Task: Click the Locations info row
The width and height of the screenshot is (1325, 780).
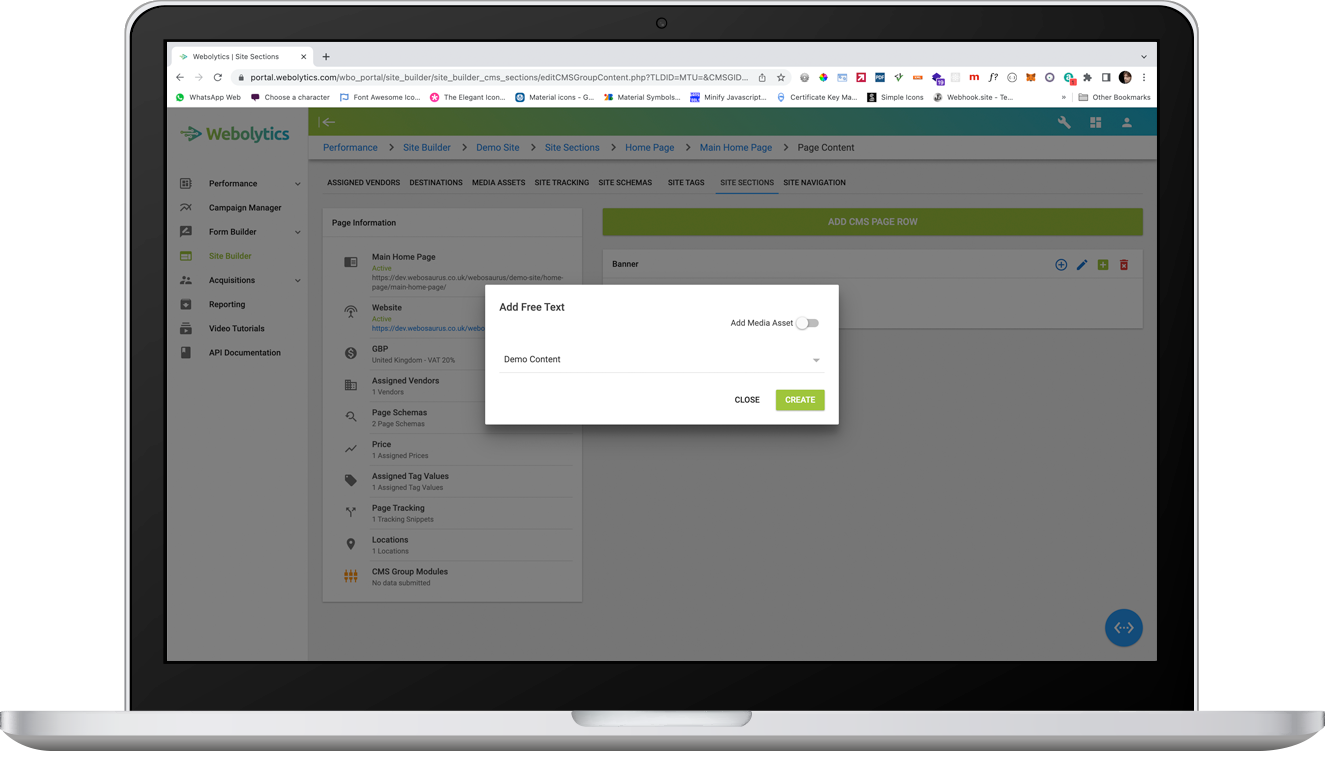Action: click(452, 546)
